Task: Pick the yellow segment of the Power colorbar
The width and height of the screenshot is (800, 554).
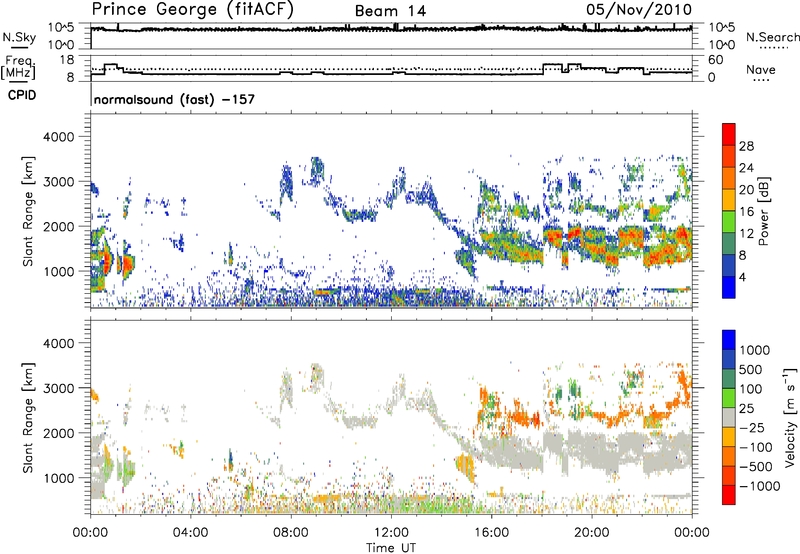Action: pos(729,200)
